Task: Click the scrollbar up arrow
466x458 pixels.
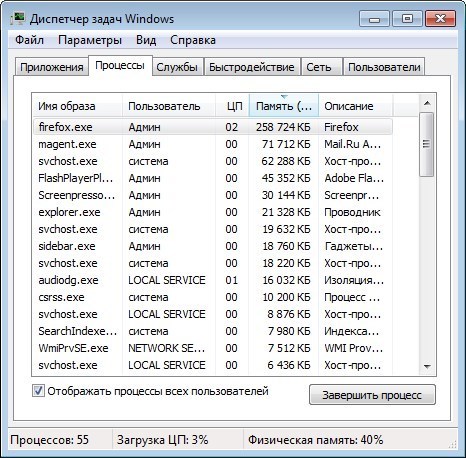Action: coord(427,104)
